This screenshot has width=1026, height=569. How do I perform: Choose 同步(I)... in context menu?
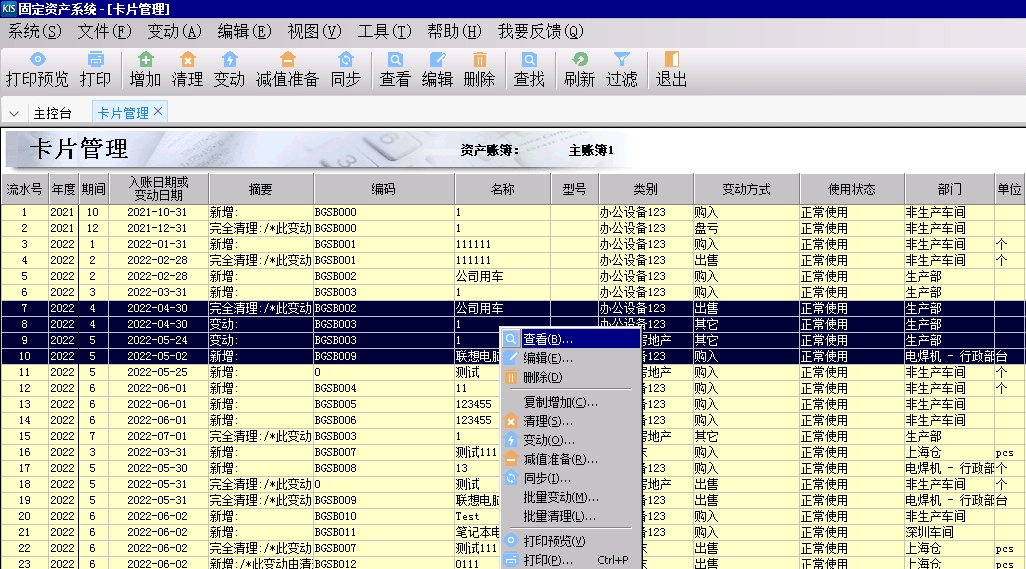click(x=571, y=478)
